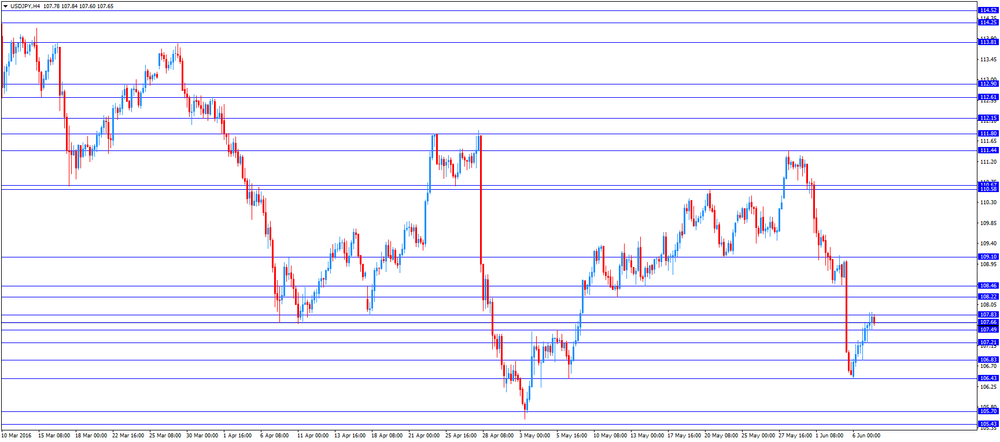Click the 6 Jun 00:00 time label
The height and width of the screenshot is (442, 1000).
[867, 435]
